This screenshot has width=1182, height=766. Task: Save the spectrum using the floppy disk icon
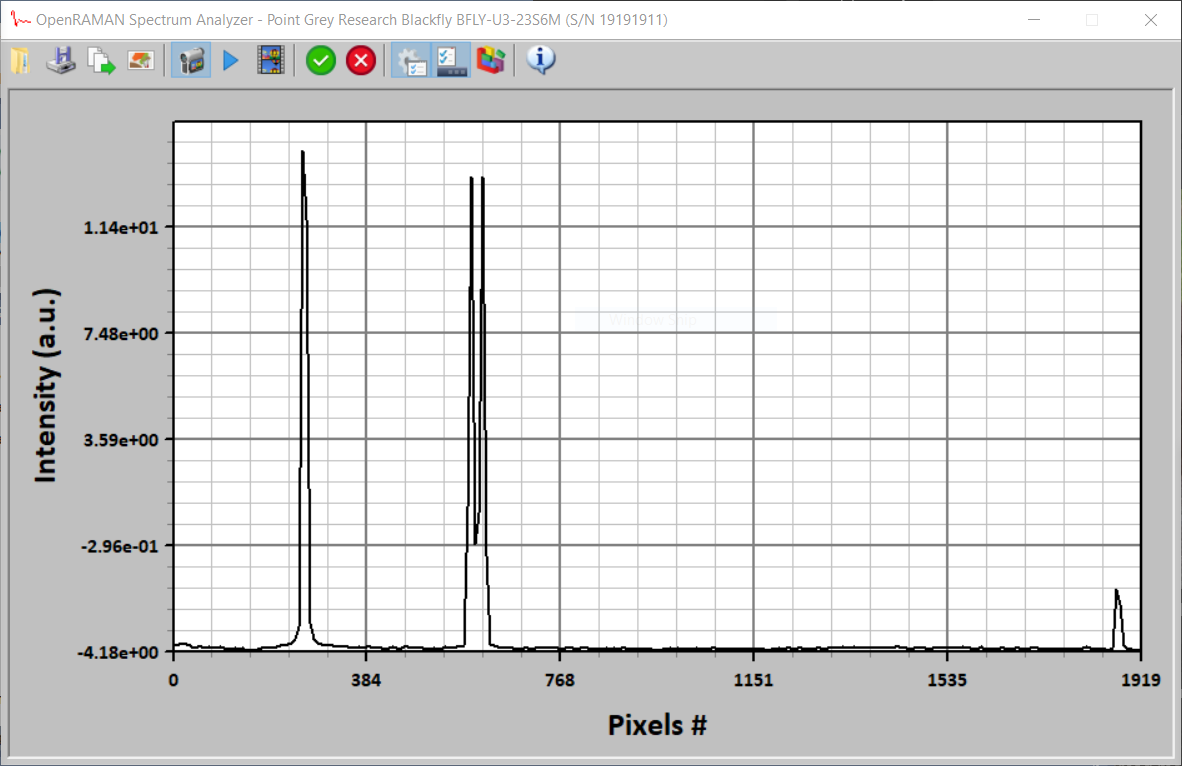(61, 61)
